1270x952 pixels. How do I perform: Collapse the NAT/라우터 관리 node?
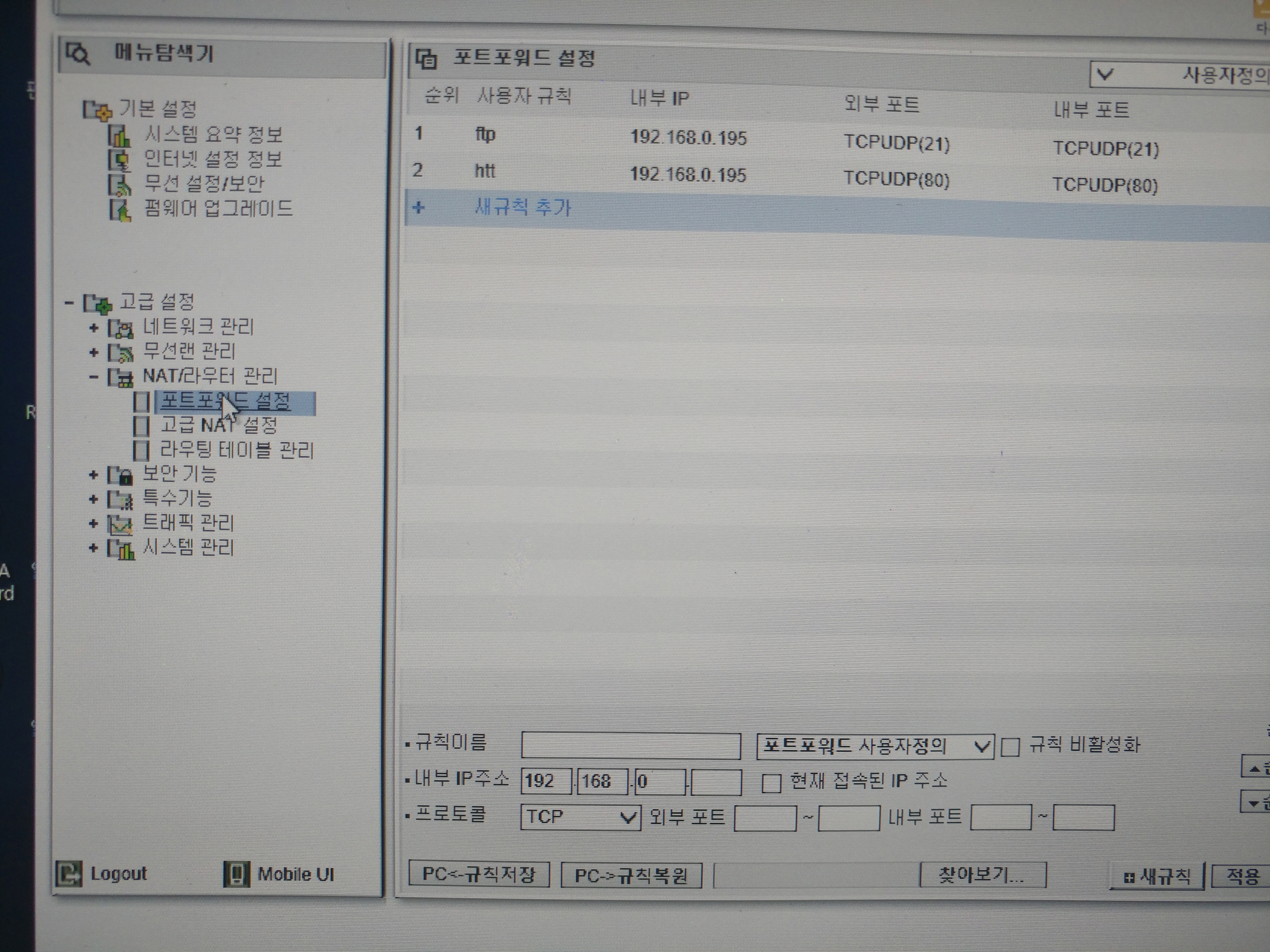pyautogui.click(x=94, y=377)
